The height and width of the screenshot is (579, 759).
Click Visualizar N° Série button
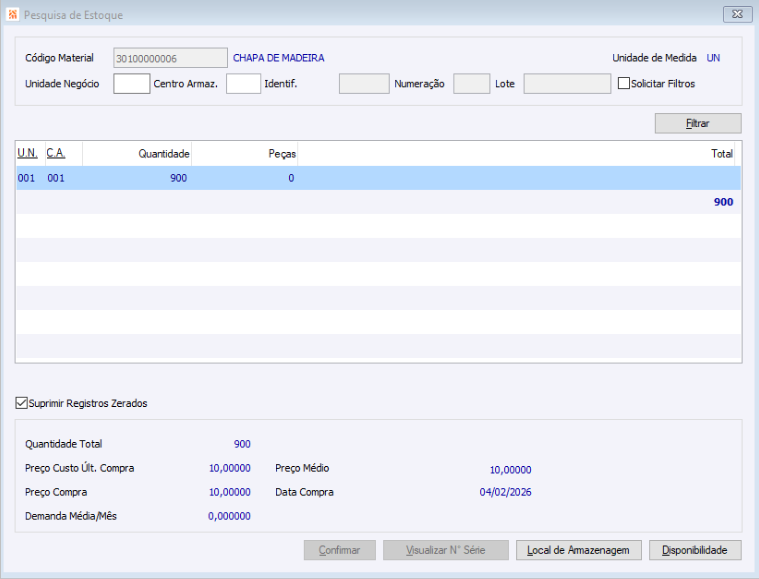coord(445,550)
